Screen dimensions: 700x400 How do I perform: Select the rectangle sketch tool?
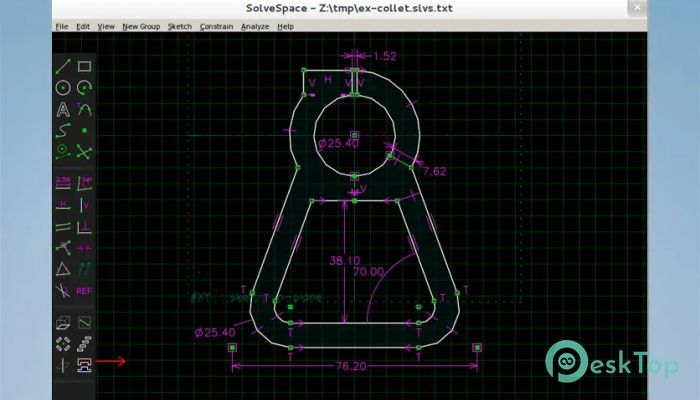click(84, 66)
